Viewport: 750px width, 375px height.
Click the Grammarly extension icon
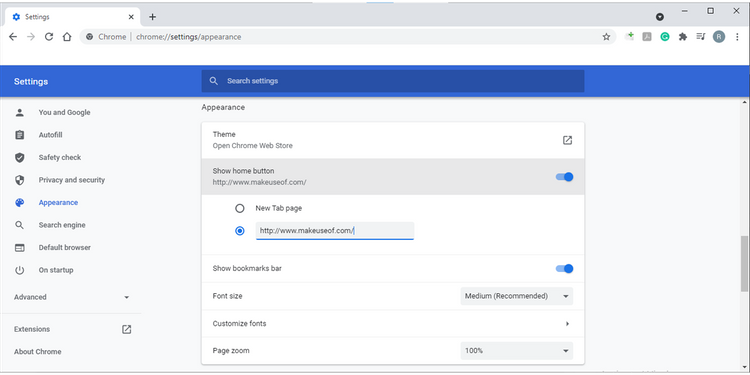[x=665, y=37]
